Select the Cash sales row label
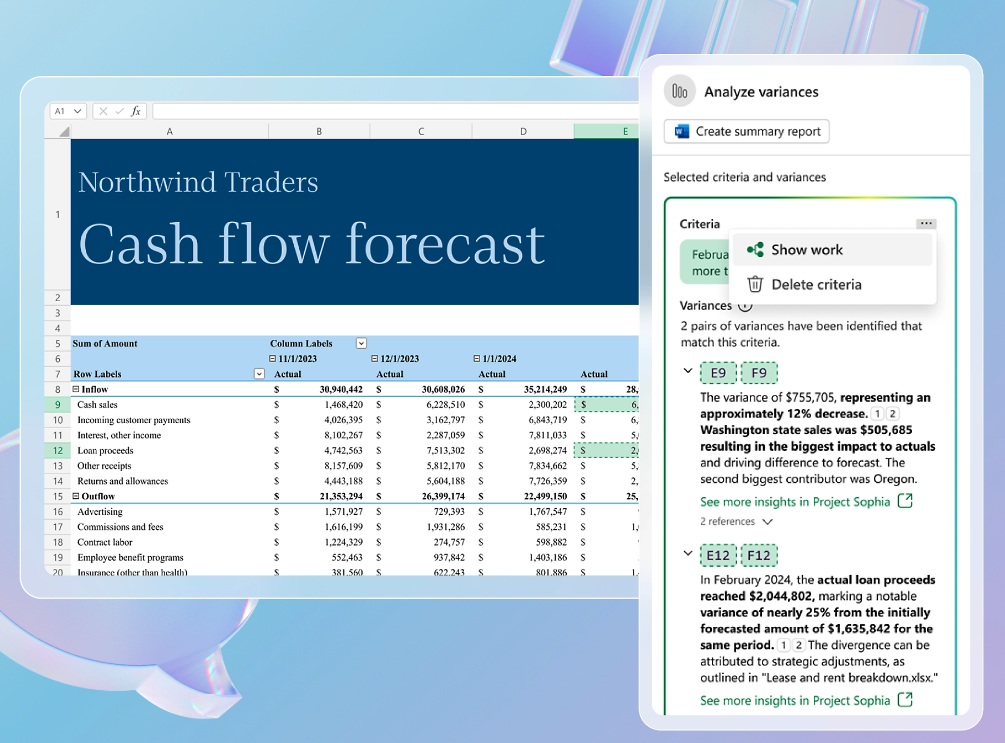Viewport: 1005px width, 743px height. pyautogui.click(x=97, y=405)
